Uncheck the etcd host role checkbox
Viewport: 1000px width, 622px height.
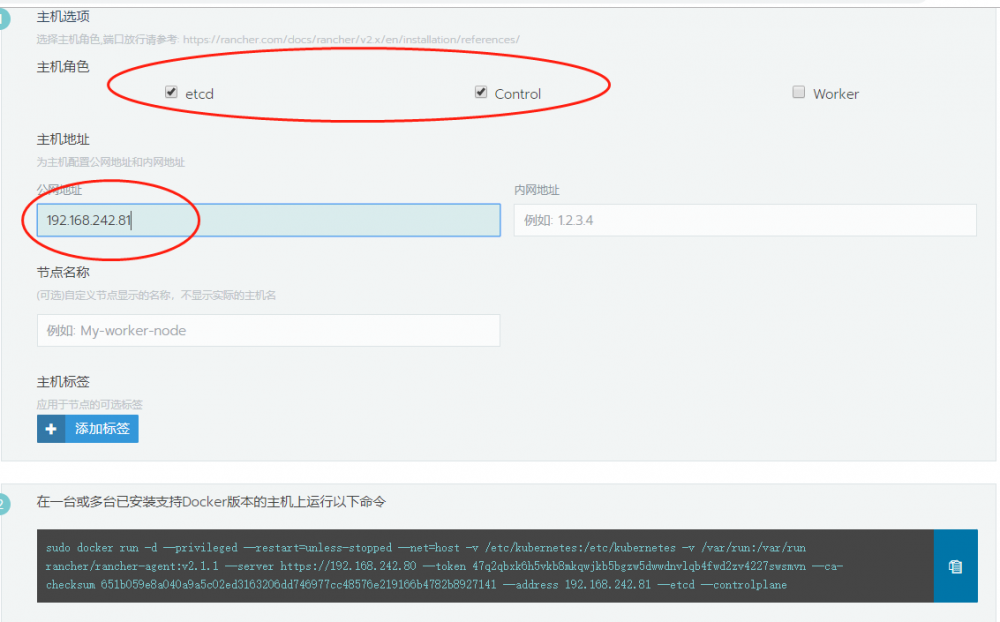coord(170,92)
